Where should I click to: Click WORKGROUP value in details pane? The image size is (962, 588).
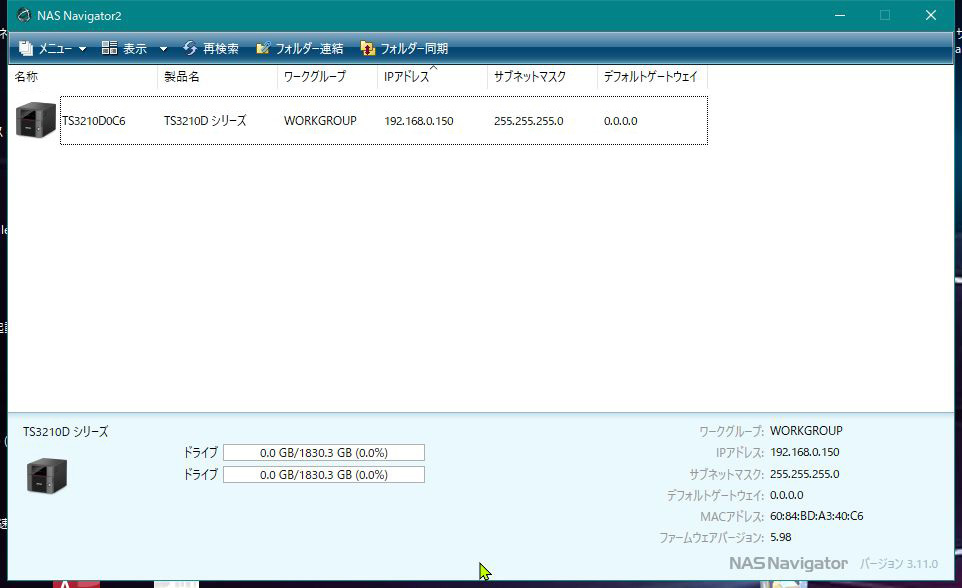click(x=806, y=431)
